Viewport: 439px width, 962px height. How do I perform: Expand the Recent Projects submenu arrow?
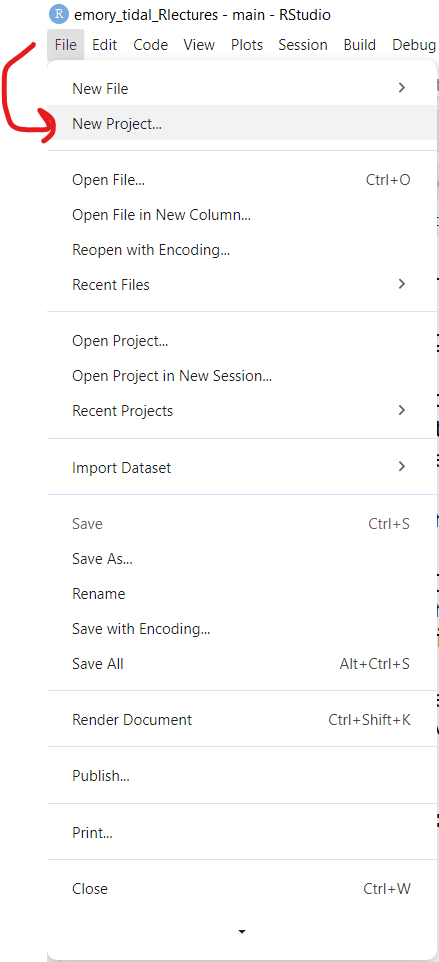[402, 410]
